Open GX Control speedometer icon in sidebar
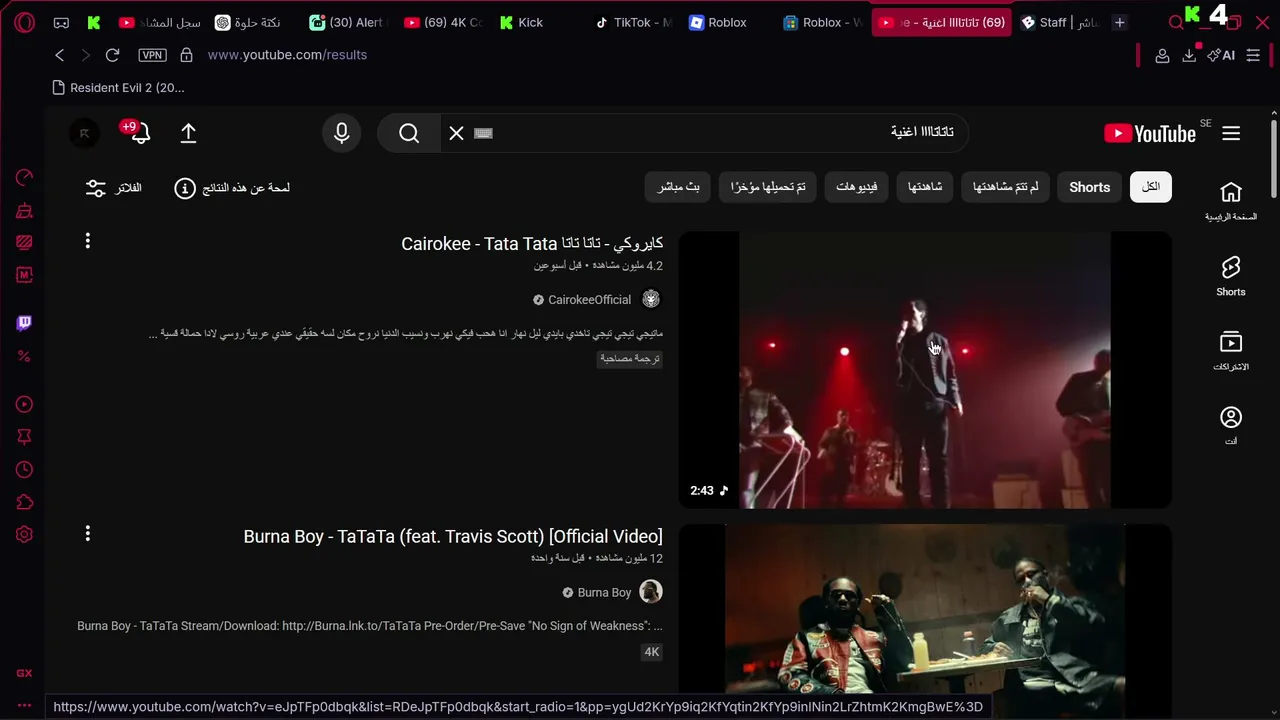Viewport: 1280px width, 720px height. pyautogui.click(x=25, y=178)
